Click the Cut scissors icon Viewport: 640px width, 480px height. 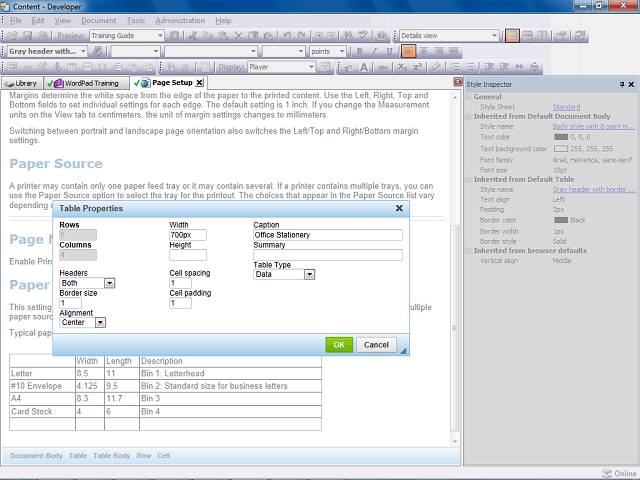tap(193, 36)
